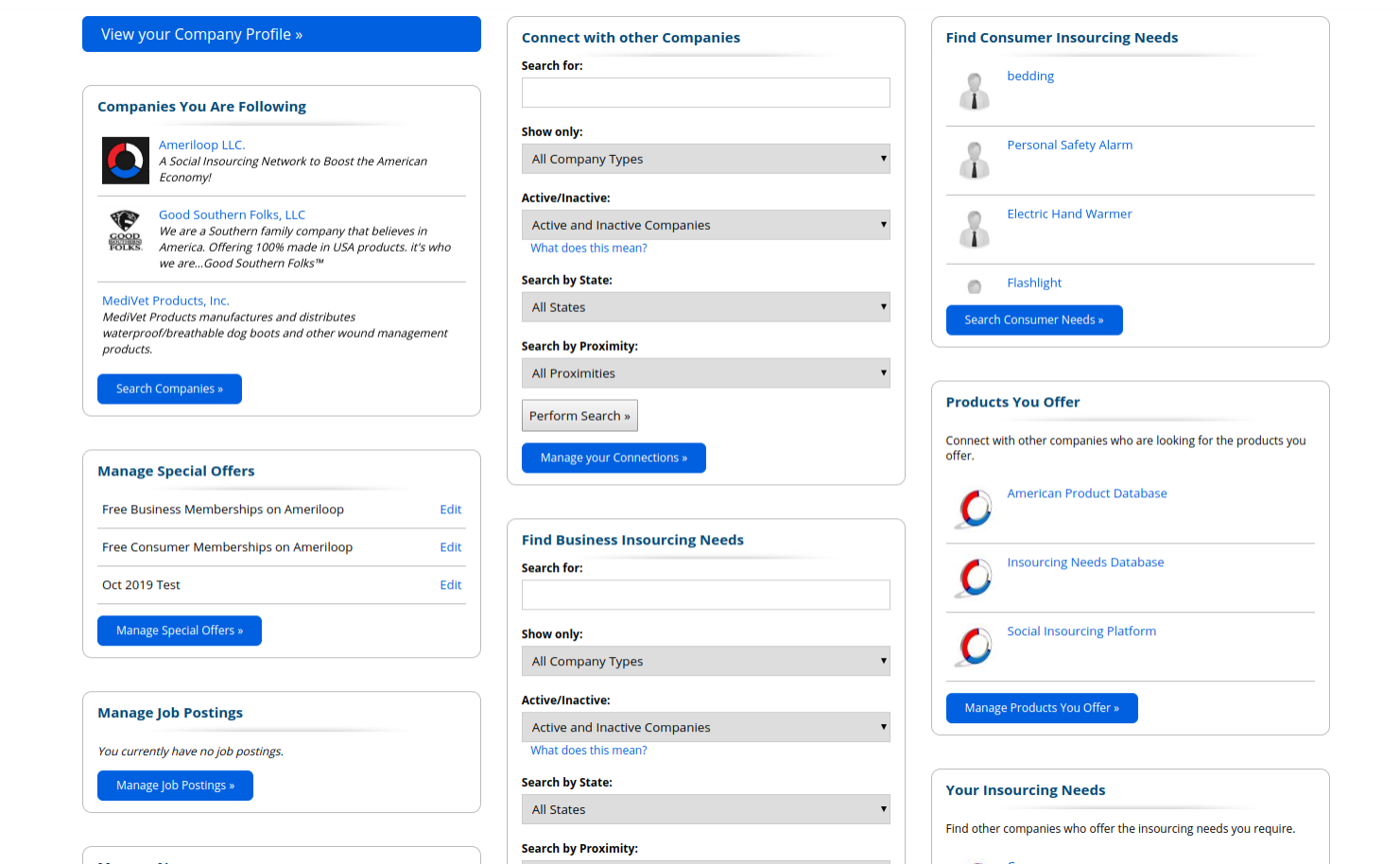Open MediVet Products, Inc. link
The height and width of the screenshot is (864, 1400).
[x=165, y=301]
